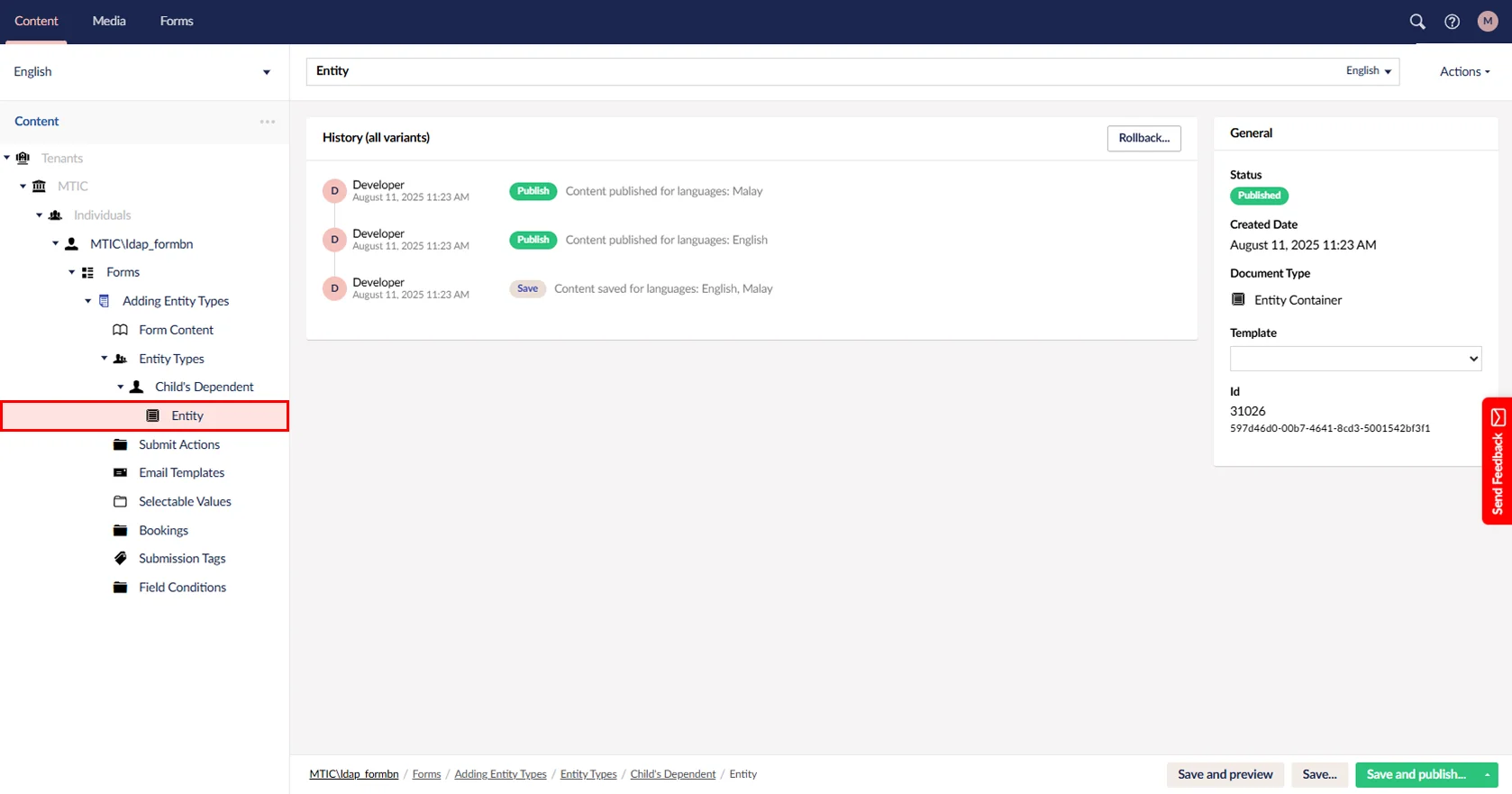Click the Email Templates envelope icon
This screenshot has height=794, width=1512.
[120, 472]
